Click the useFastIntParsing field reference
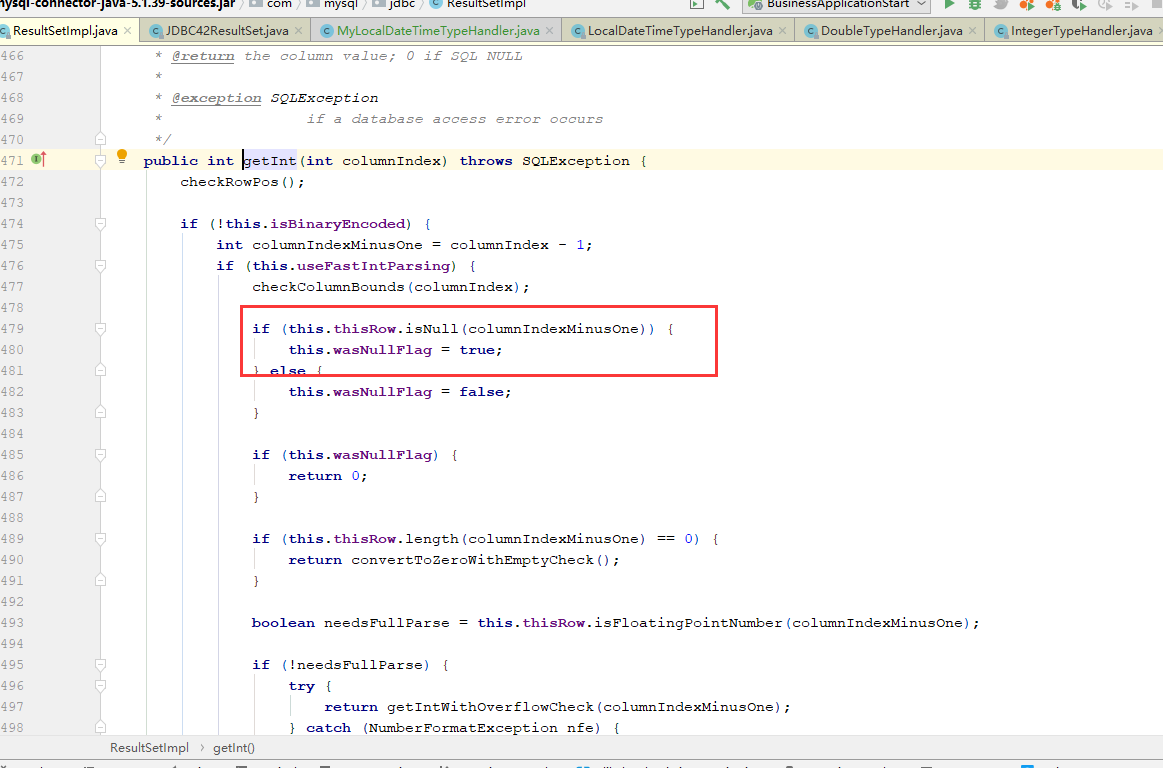This screenshot has width=1163, height=768. pyautogui.click(x=373, y=266)
